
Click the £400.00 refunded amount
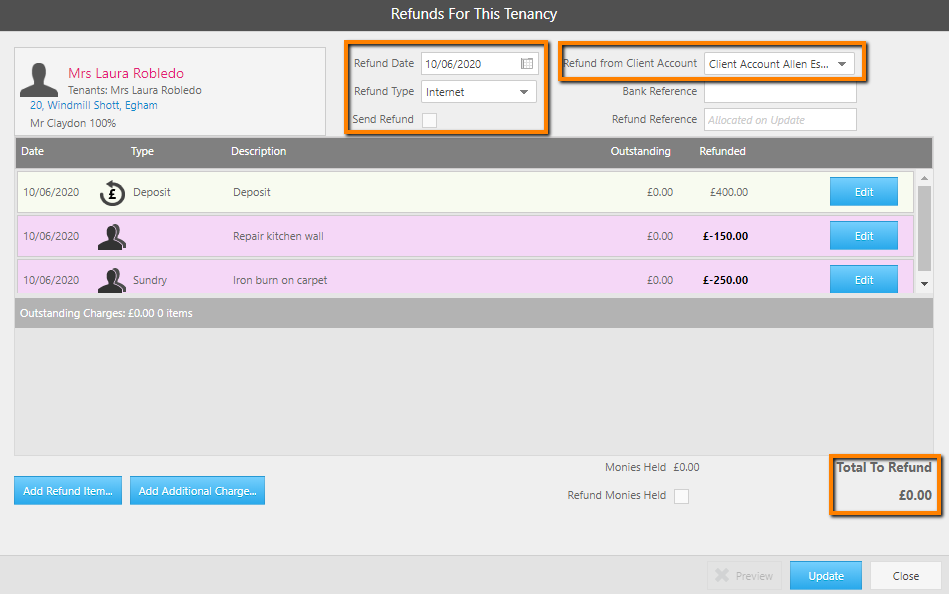click(729, 192)
